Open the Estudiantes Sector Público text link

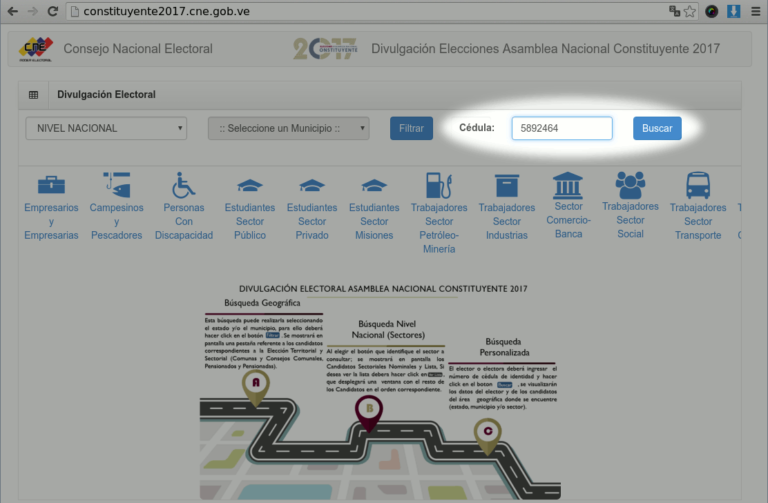click(250, 221)
